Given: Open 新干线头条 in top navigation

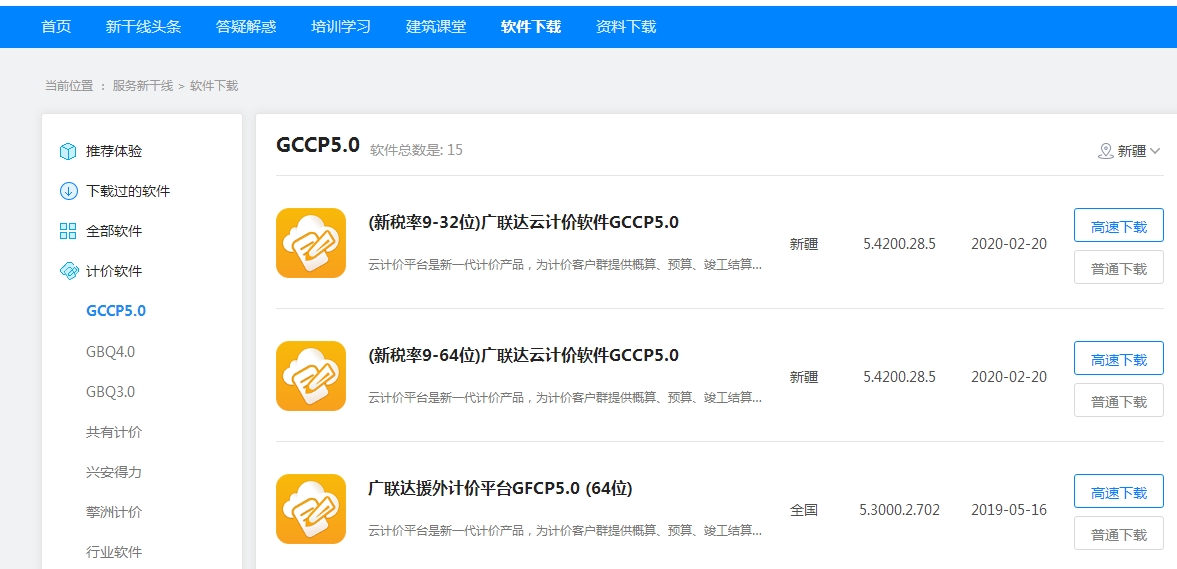Looking at the screenshot, I should pyautogui.click(x=143, y=26).
